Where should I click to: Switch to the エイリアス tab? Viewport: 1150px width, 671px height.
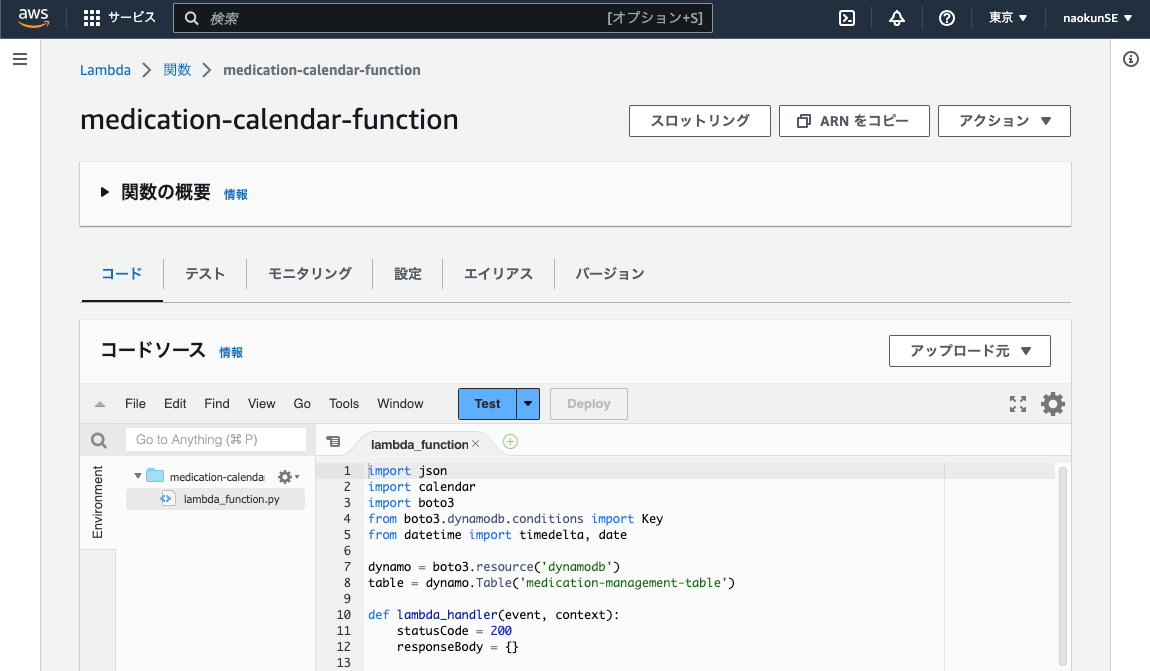coord(498,274)
